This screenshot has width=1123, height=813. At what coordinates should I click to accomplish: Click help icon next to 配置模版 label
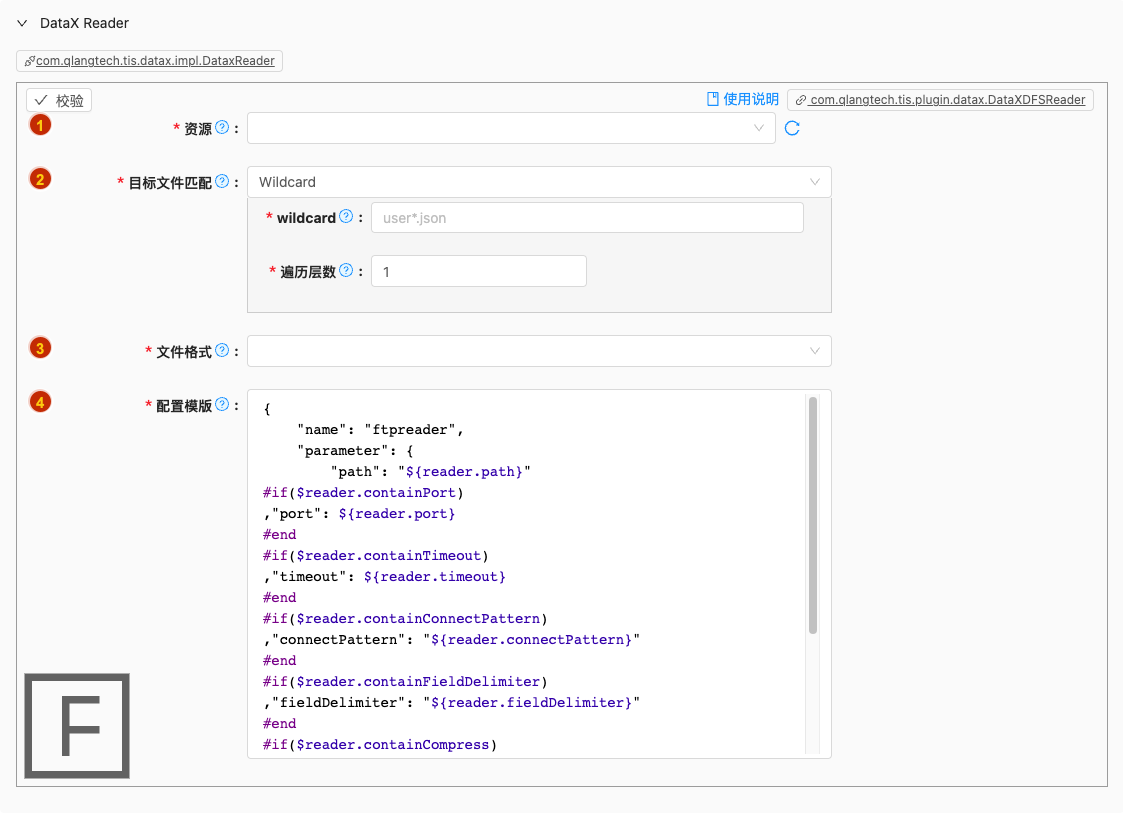(x=222, y=404)
